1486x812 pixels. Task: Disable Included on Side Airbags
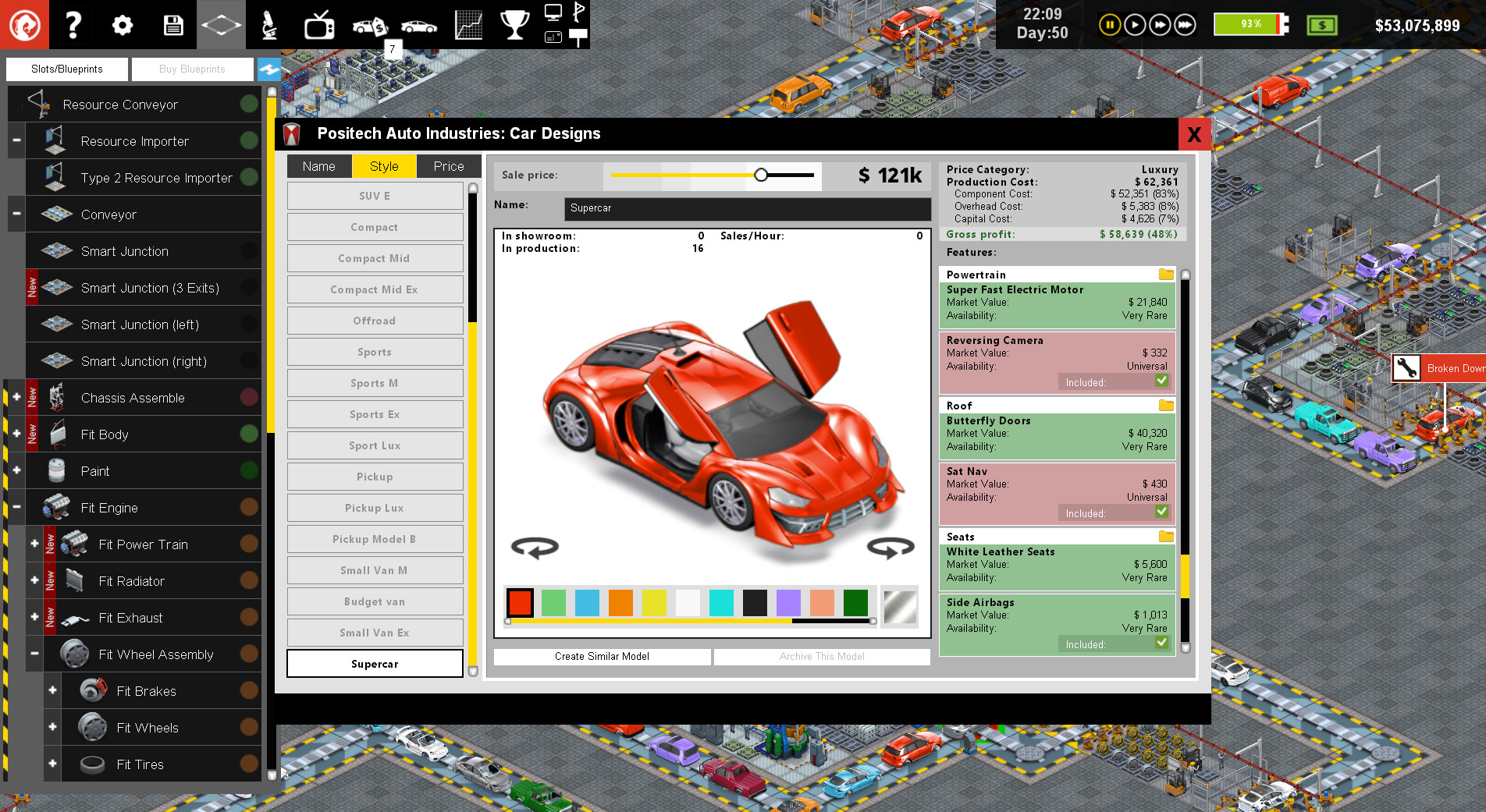click(x=1162, y=644)
